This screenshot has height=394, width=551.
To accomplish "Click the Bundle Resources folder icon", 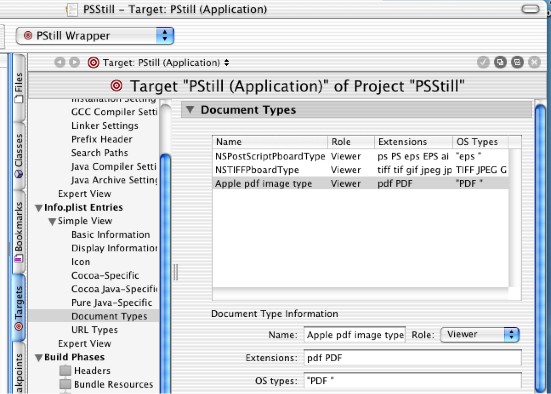I will (x=65, y=384).
